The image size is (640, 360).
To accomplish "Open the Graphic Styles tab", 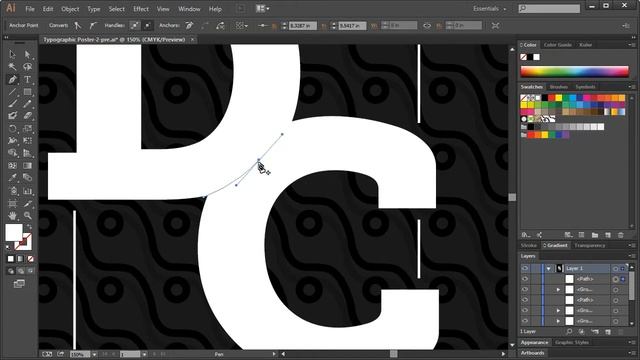I will pos(572,342).
